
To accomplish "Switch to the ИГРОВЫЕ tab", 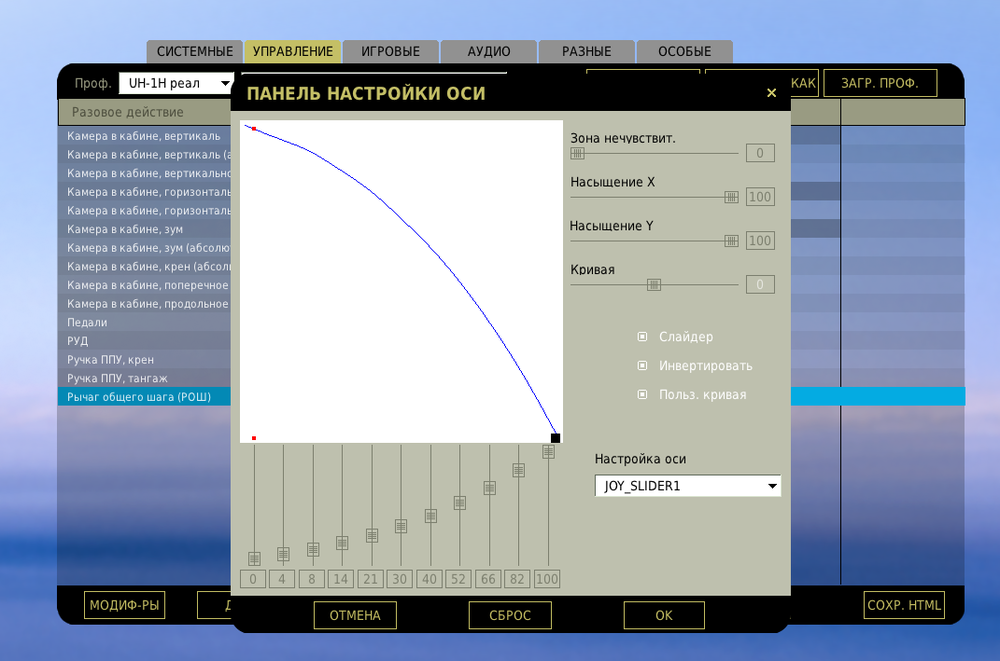I will pyautogui.click(x=390, y=51).
